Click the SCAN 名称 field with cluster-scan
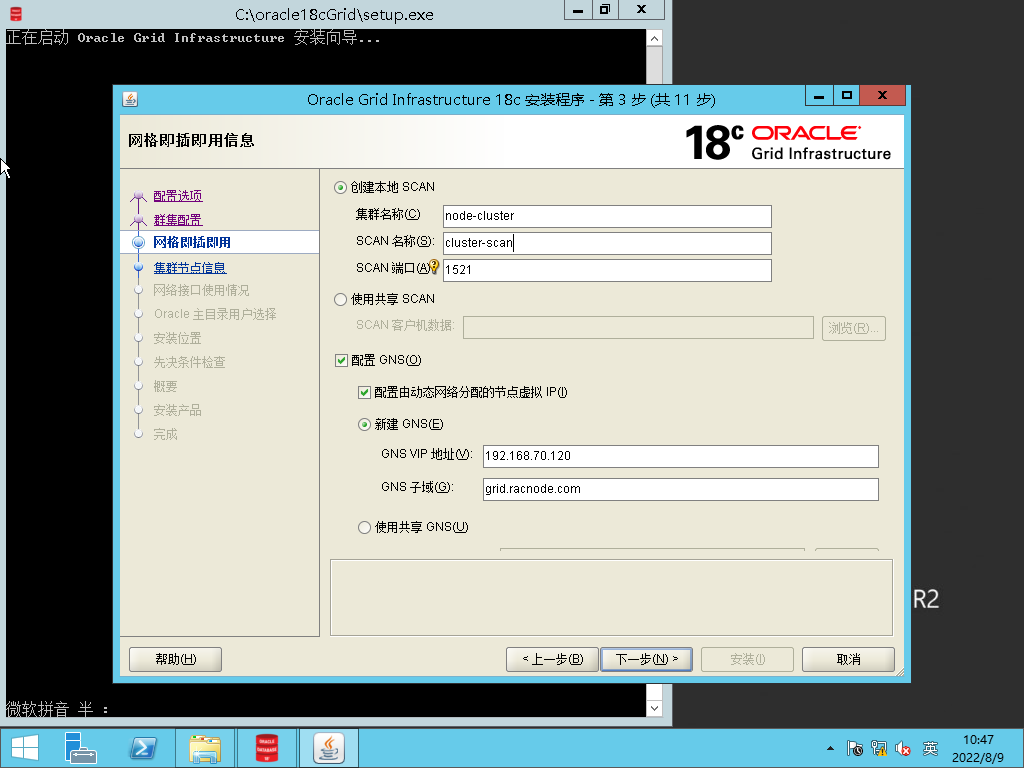 tap(607, 243)
